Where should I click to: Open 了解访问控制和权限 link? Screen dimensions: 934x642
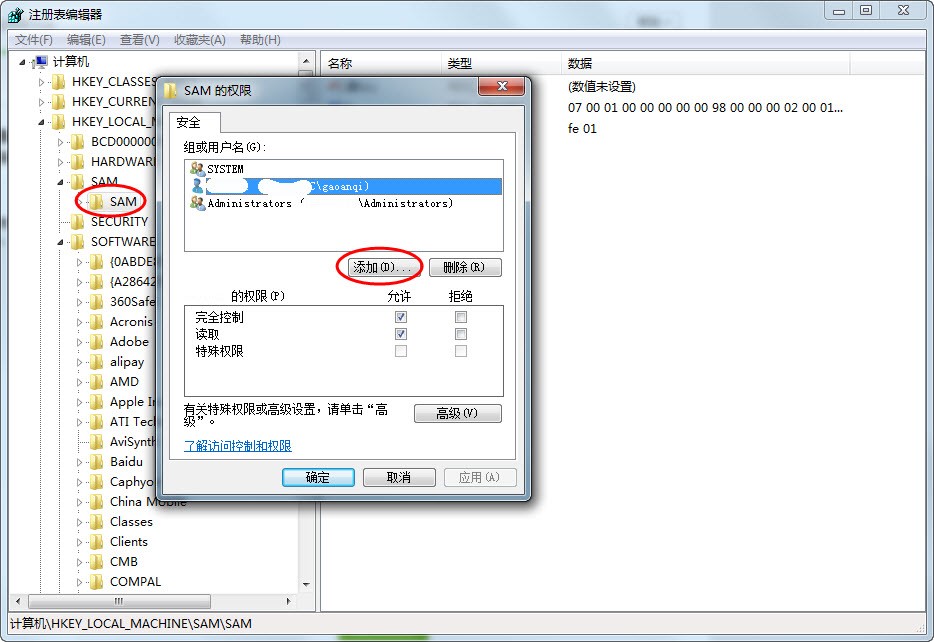pos(238,445)
